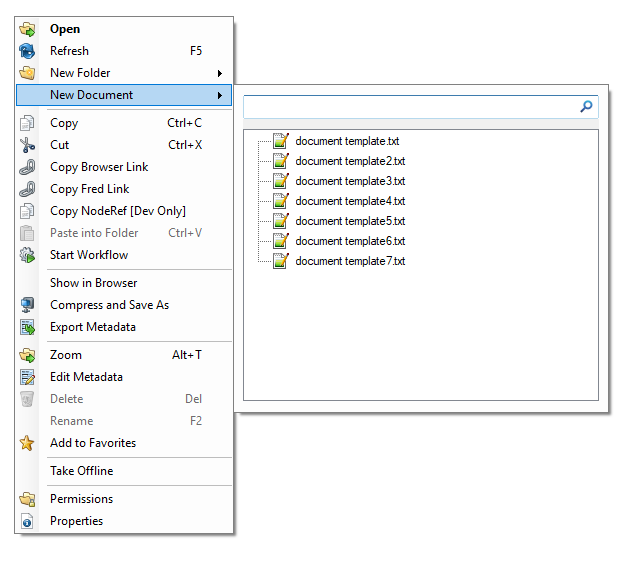Choose Take Offline
The width and height of the screenshot is (639, 569).
tap(124, 471)
